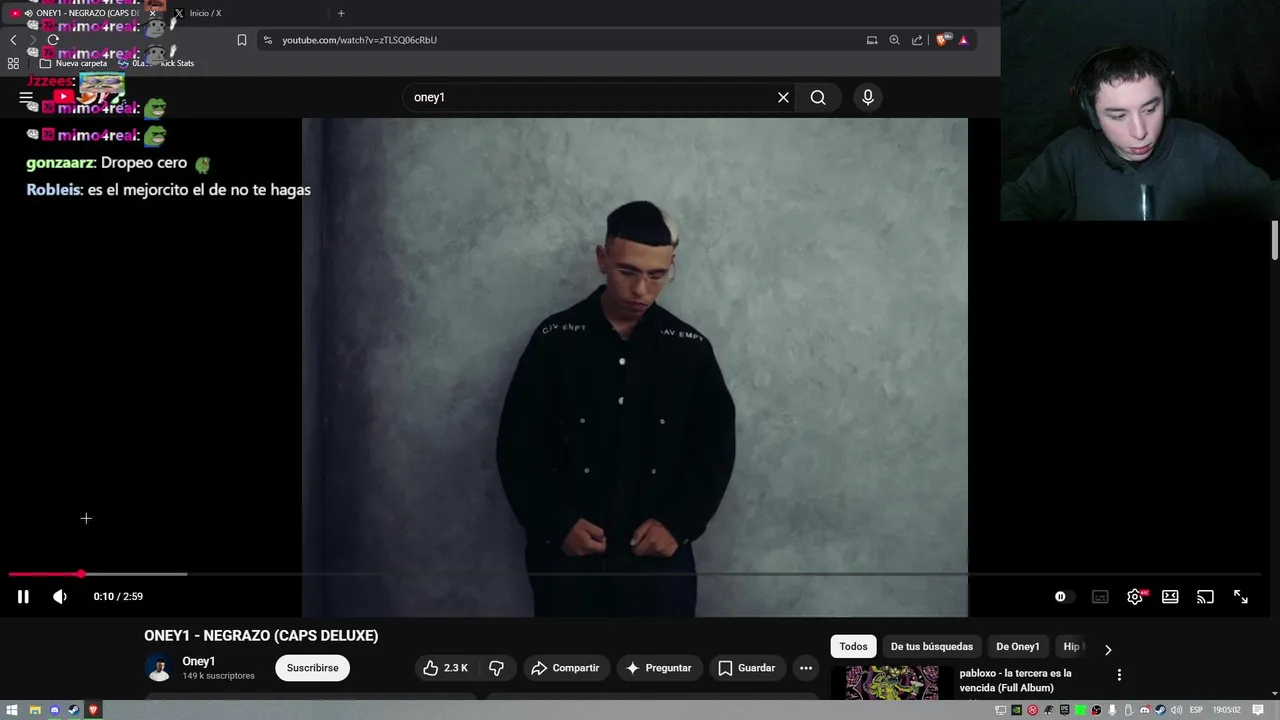This screenshot has height=720, width=1280.
Task: Open system volume speaker tray icon
Action: pos(1176,710)
